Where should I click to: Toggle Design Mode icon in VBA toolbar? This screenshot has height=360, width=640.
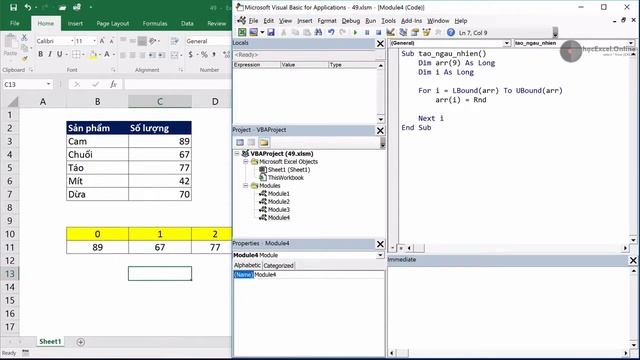(x=391, y=32)
